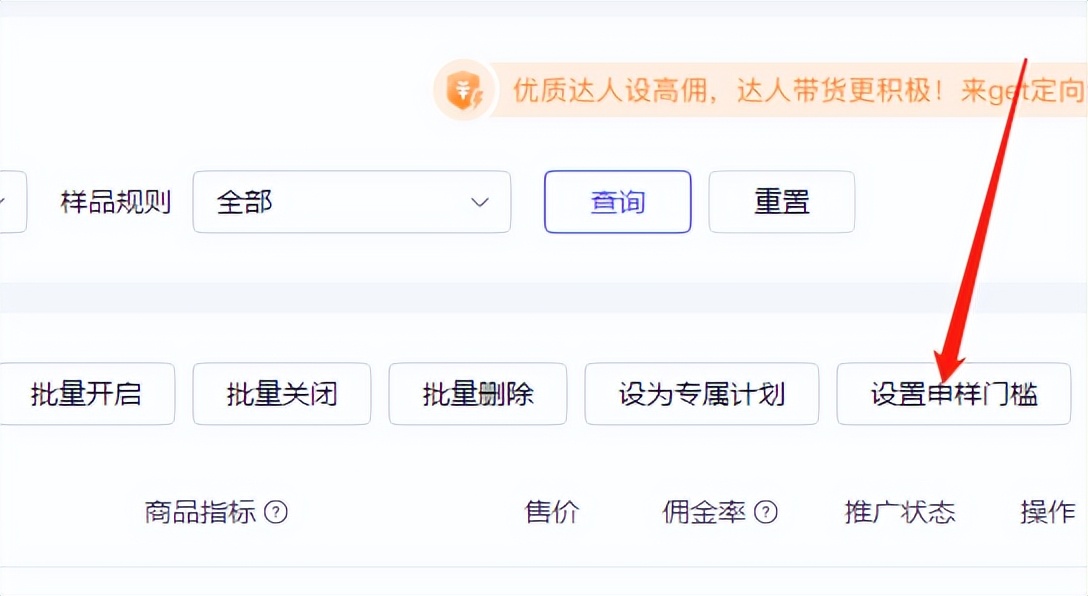Click the 佣金率 column header text
Viewport: 1088px width, 596px height.
(704, 513)
